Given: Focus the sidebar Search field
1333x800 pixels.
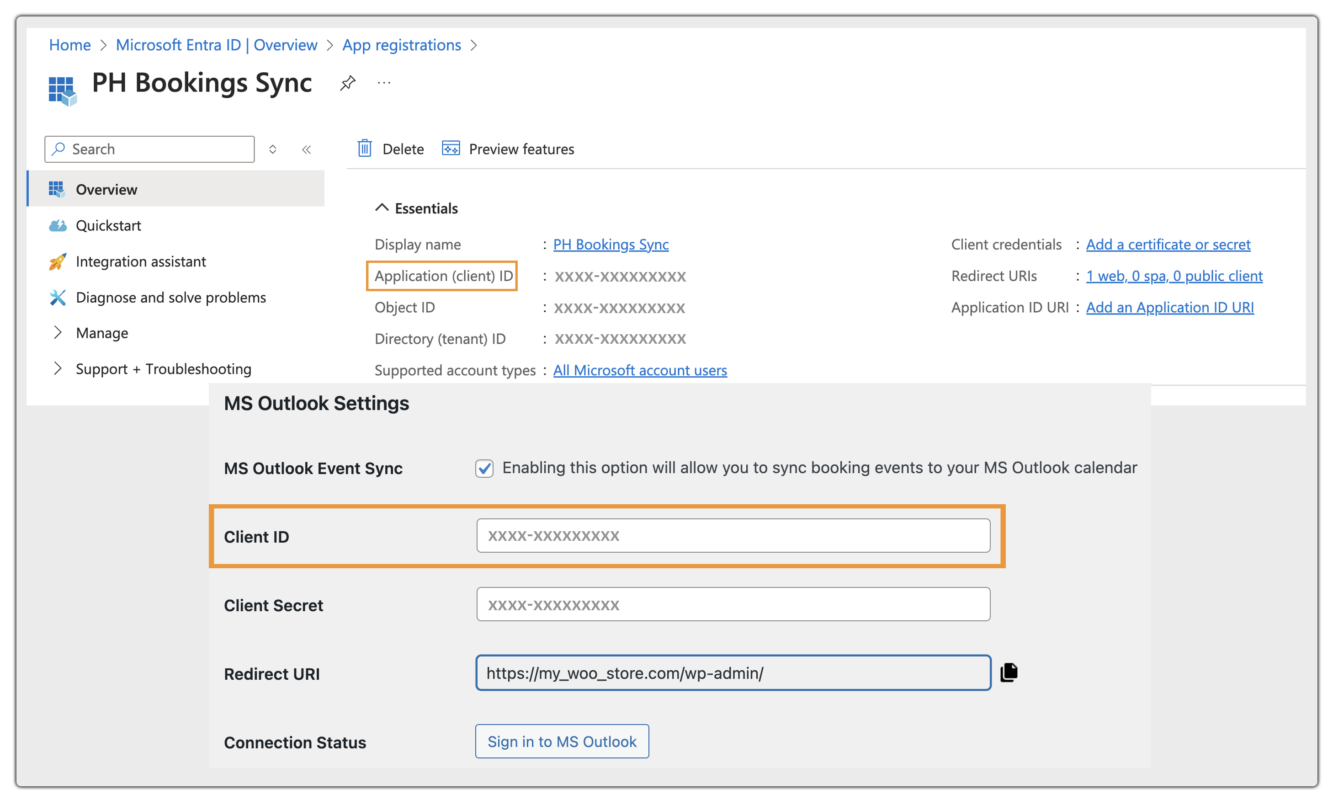Looking at the screenshot, I should point(150,149).
